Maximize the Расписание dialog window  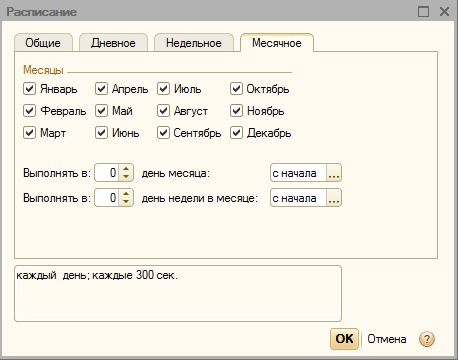tap(423, 12)
